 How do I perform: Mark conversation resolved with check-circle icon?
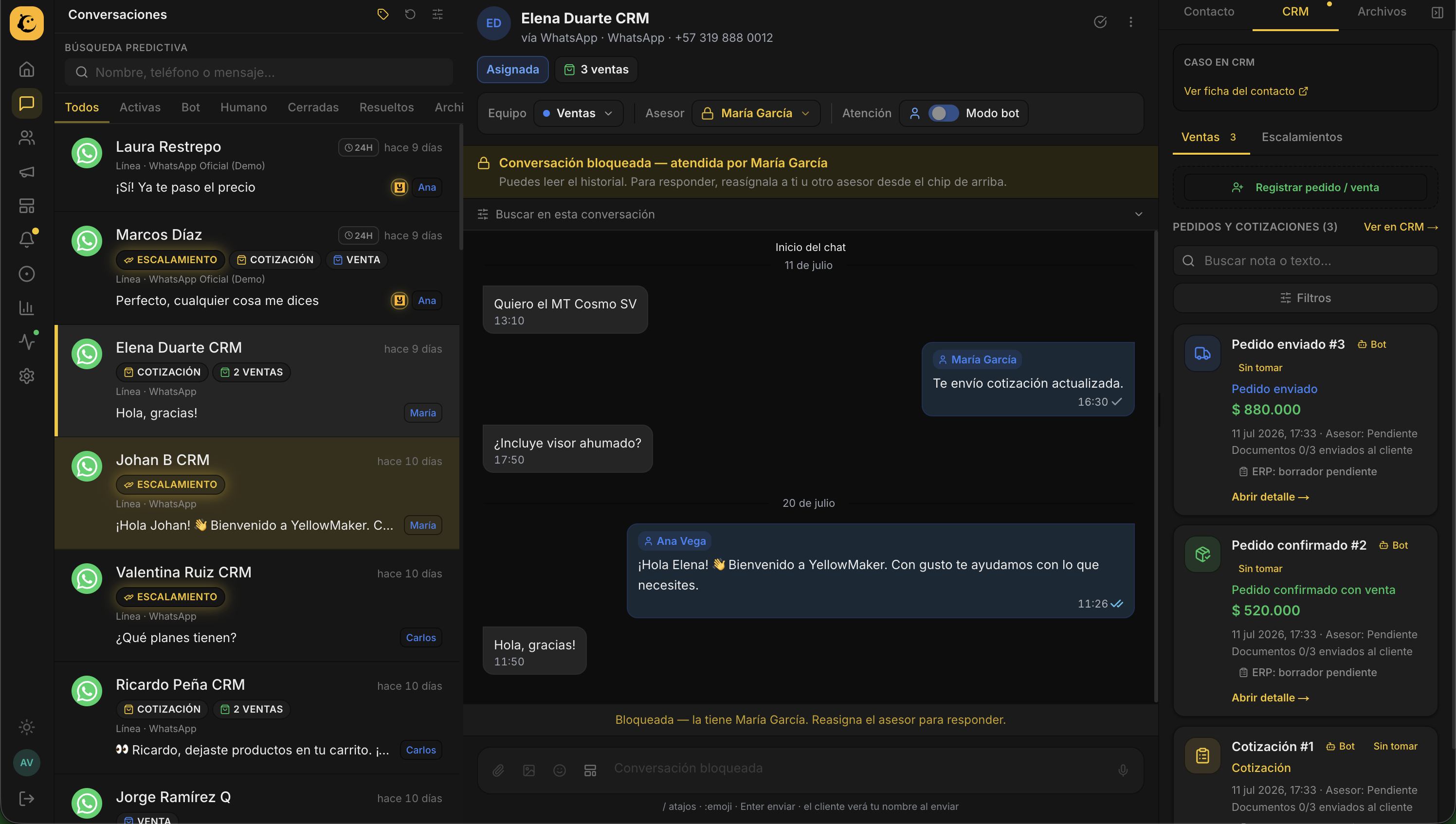[1100, 22]
